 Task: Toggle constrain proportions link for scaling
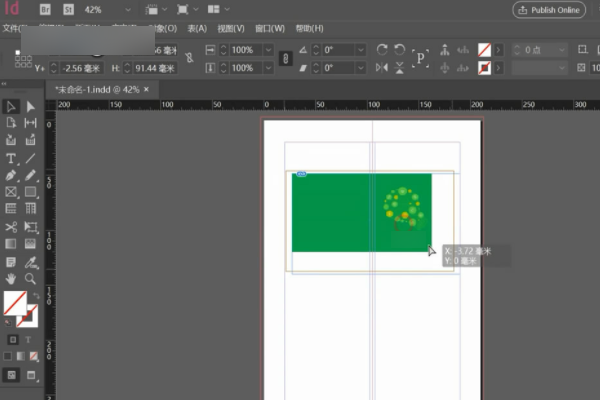tap(285, 58)
